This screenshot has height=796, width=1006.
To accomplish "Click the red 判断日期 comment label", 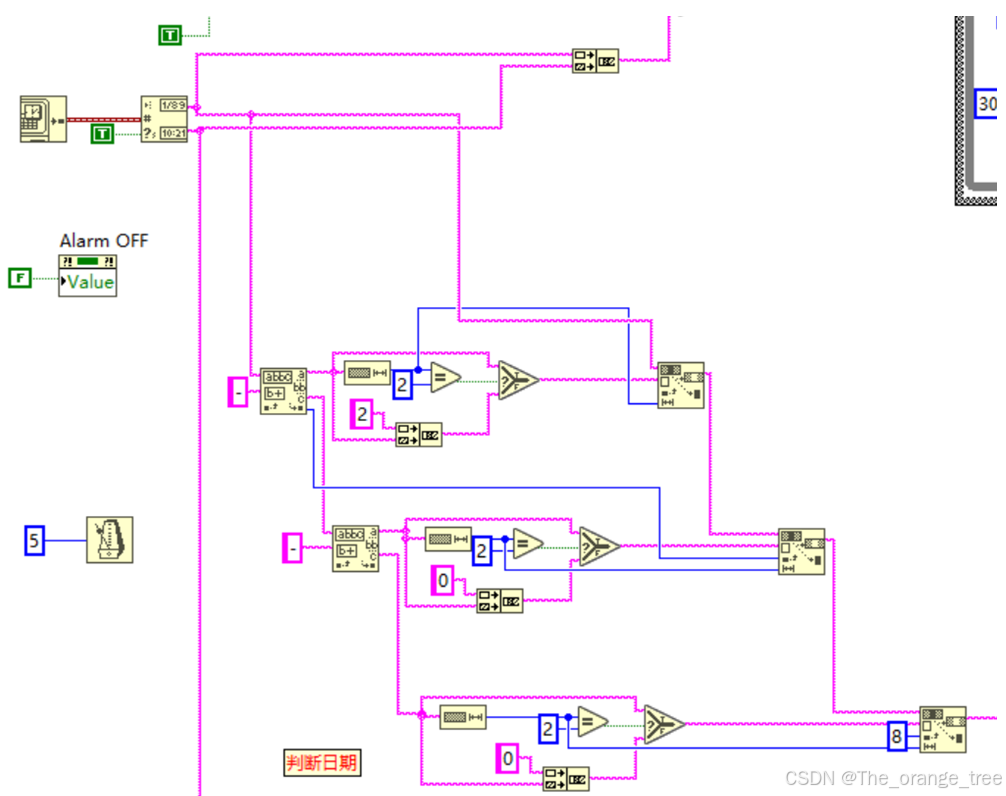I will (322, 763).
